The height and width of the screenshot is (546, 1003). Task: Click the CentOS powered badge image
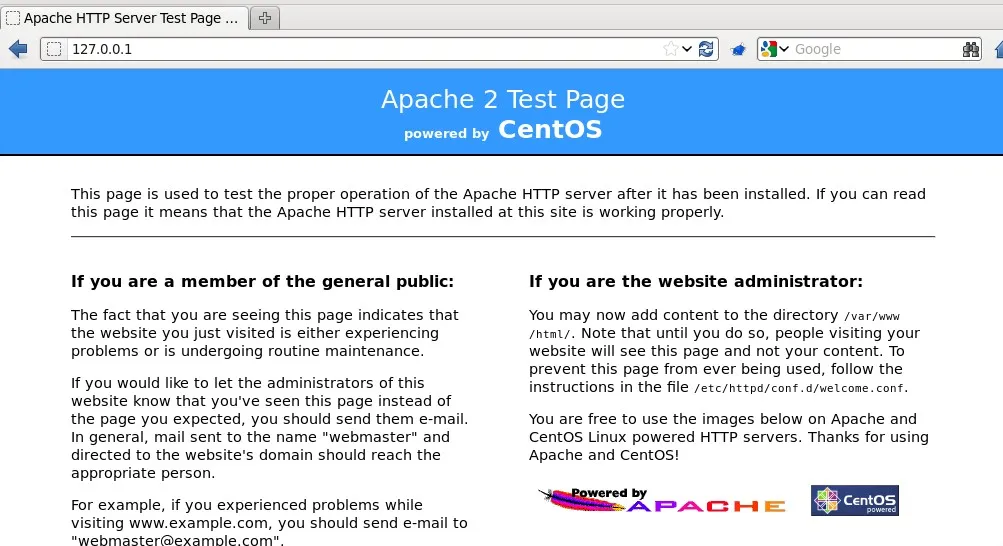click(855, 500)
